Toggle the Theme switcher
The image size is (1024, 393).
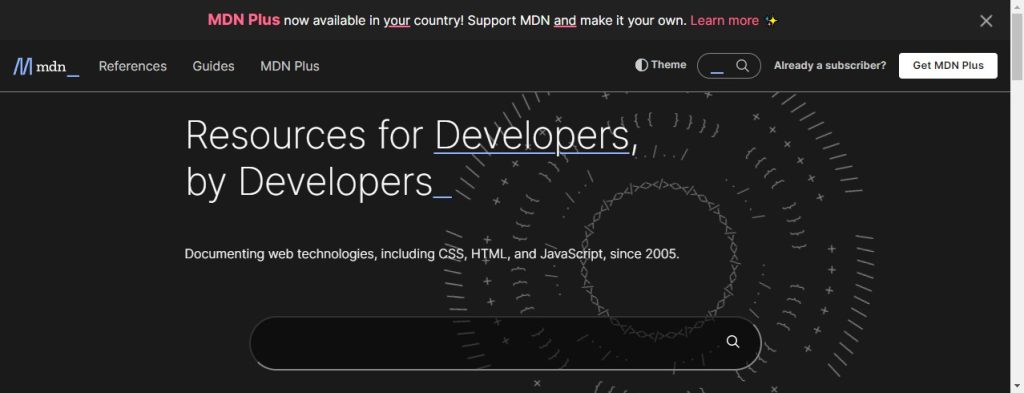(660, 65)
